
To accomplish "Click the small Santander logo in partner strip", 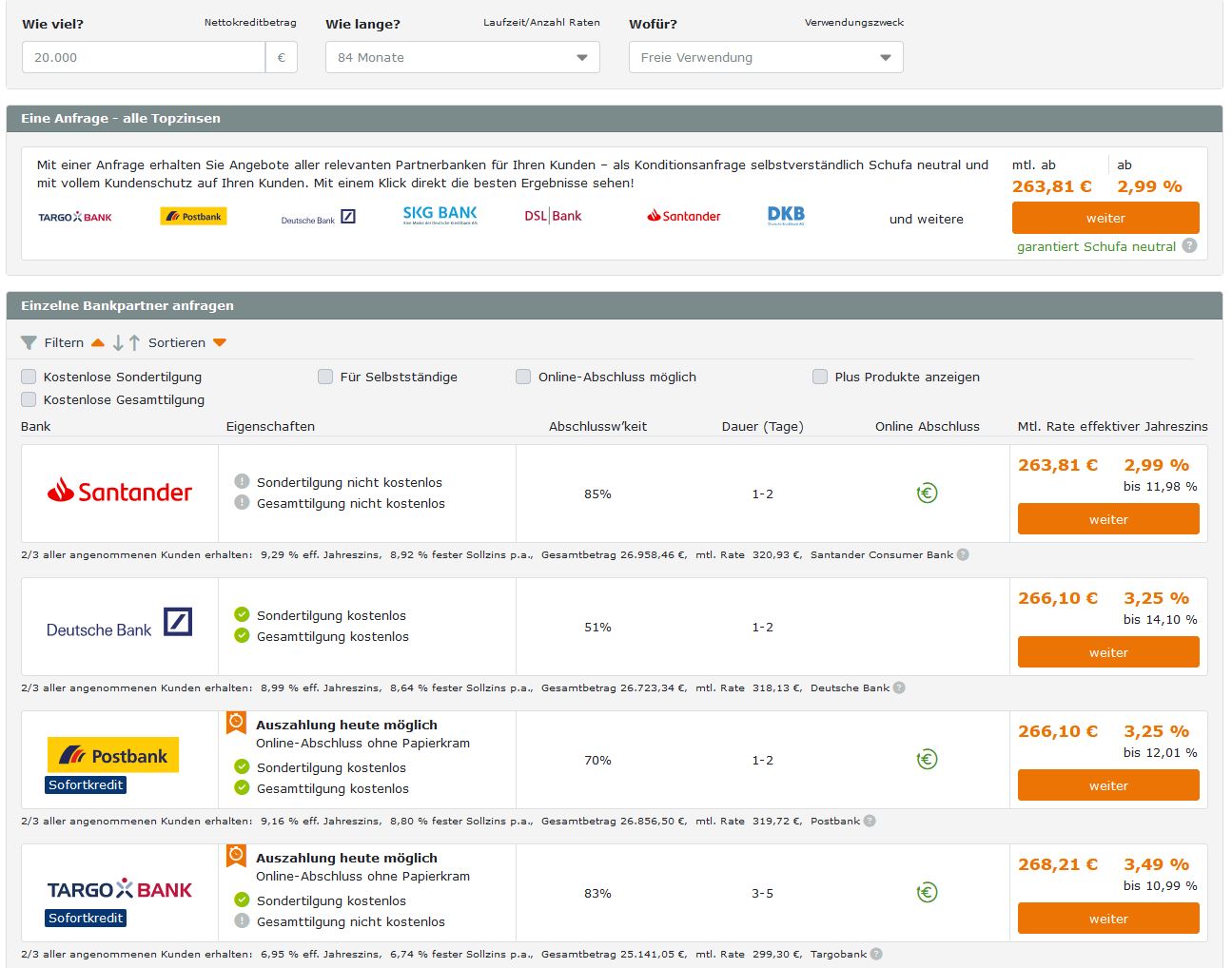I will point(684,216).
